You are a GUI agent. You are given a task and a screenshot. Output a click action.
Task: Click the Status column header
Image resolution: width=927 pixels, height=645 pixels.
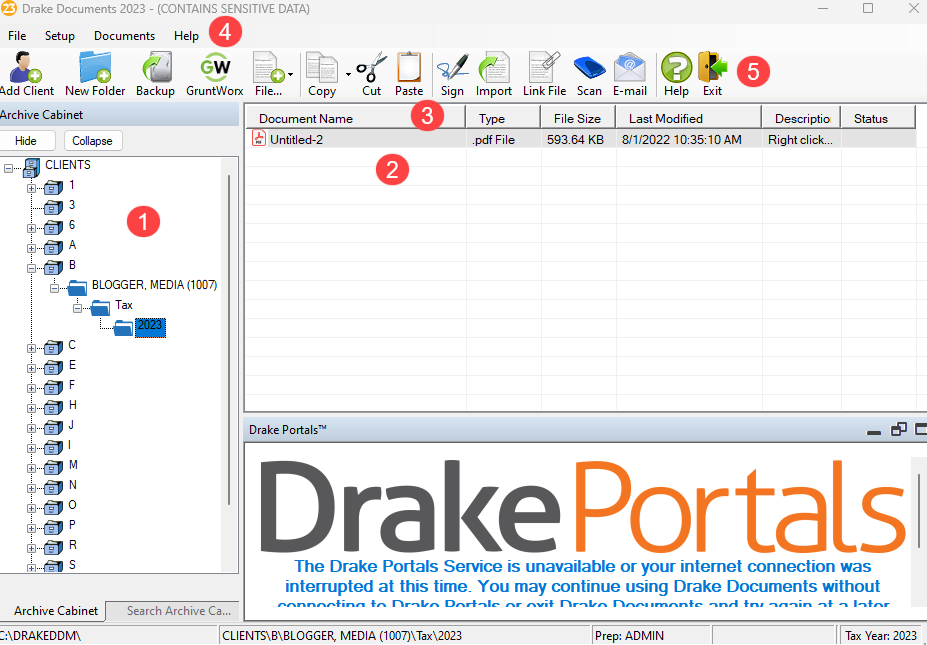878,118
